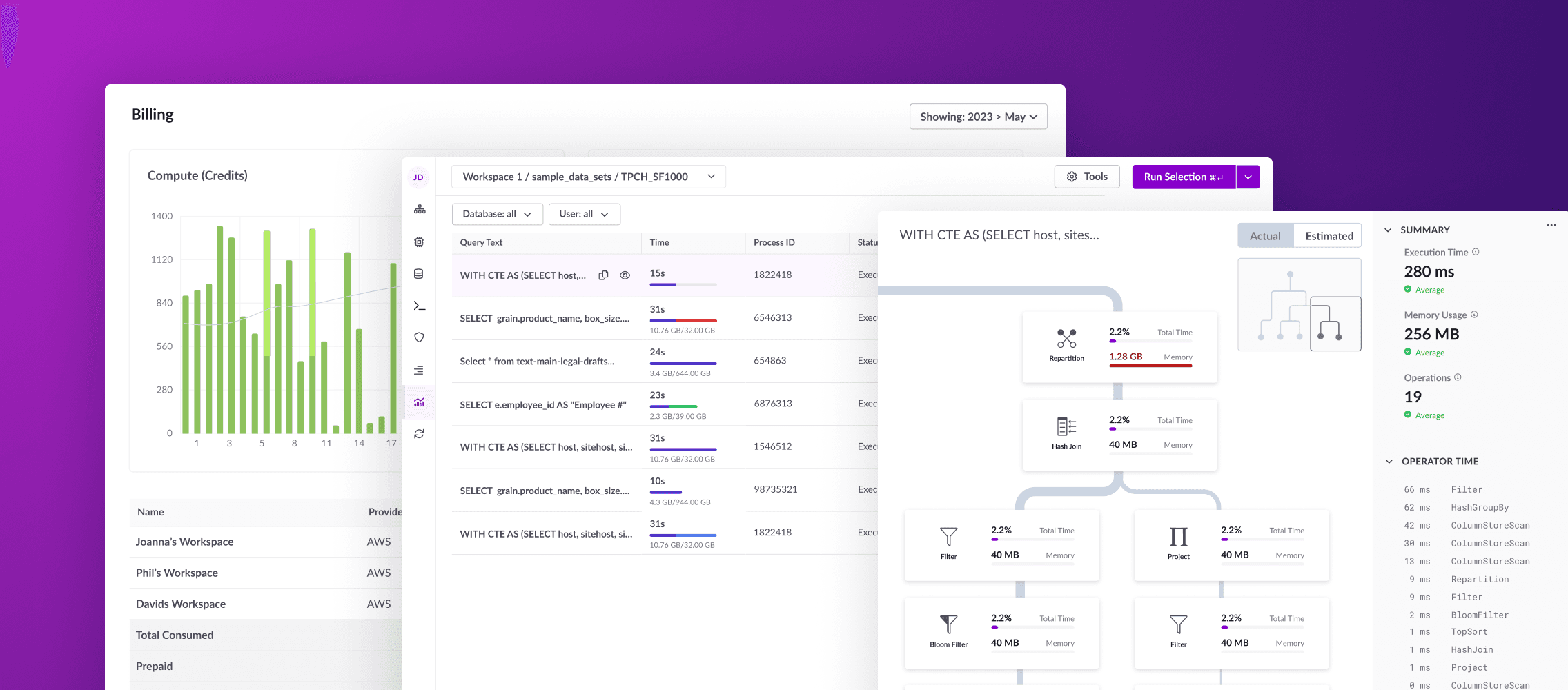This screenshot has height=690, width=1568.
Task: Collapse the OPERATOR TIME section
Action: [x=1389, y=461]
